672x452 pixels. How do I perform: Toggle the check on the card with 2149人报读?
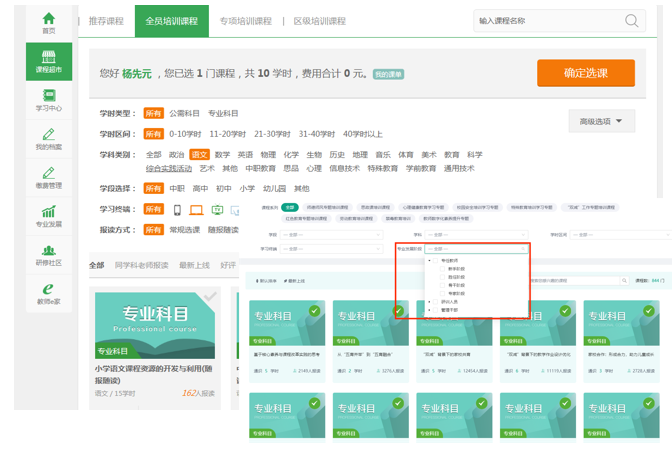tap(315, 311)
